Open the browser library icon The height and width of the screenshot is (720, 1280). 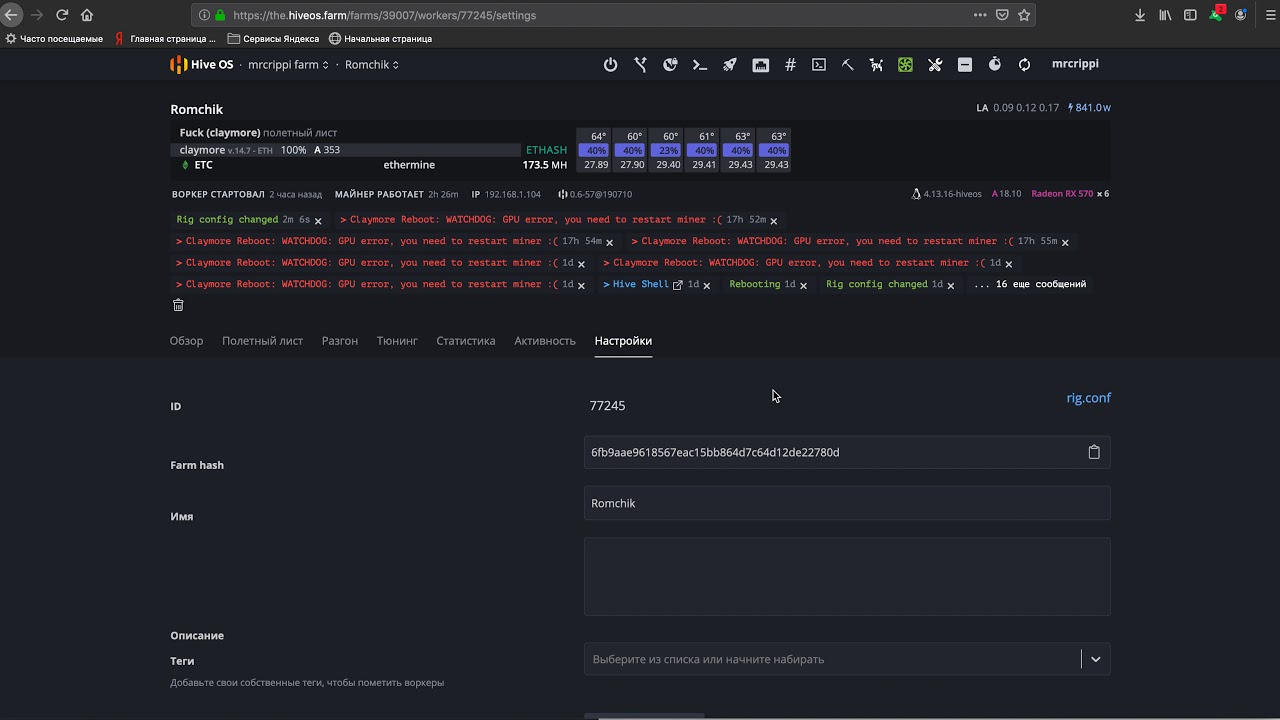(x=1165, y=15)
